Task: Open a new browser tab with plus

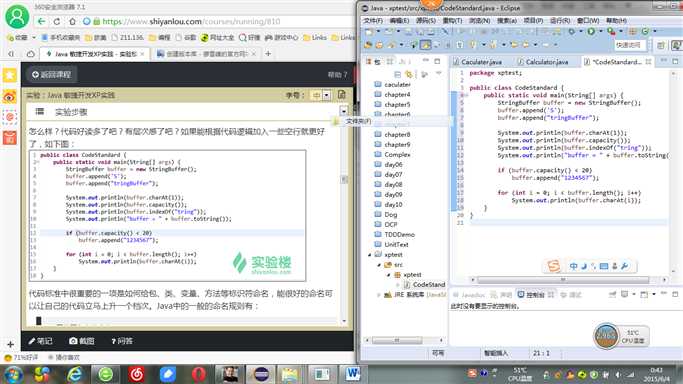Action: point(268,54)
